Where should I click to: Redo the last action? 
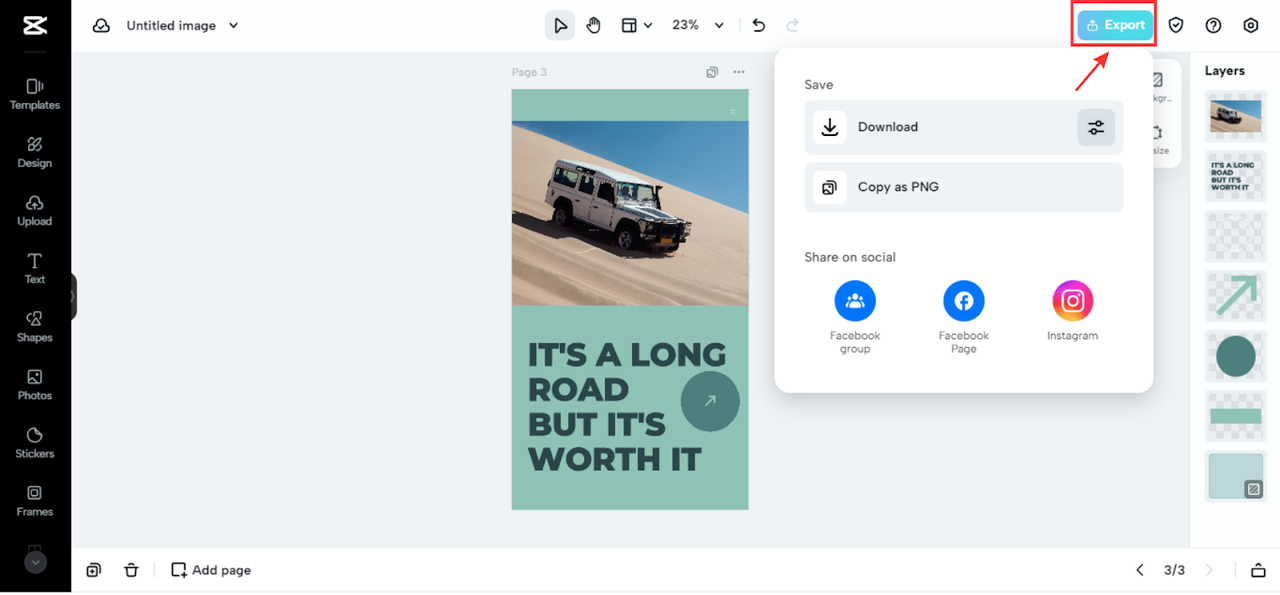tap(793, 25)
